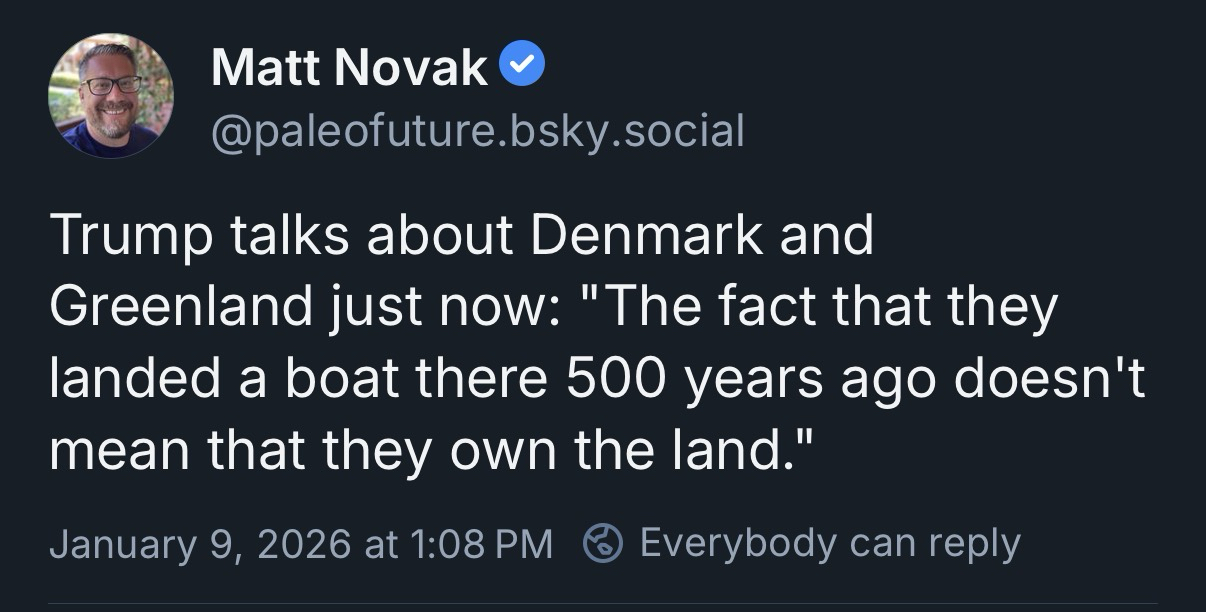Click the word "Greenland" in post
1206x612 pixels.
(x=178, y=308)
